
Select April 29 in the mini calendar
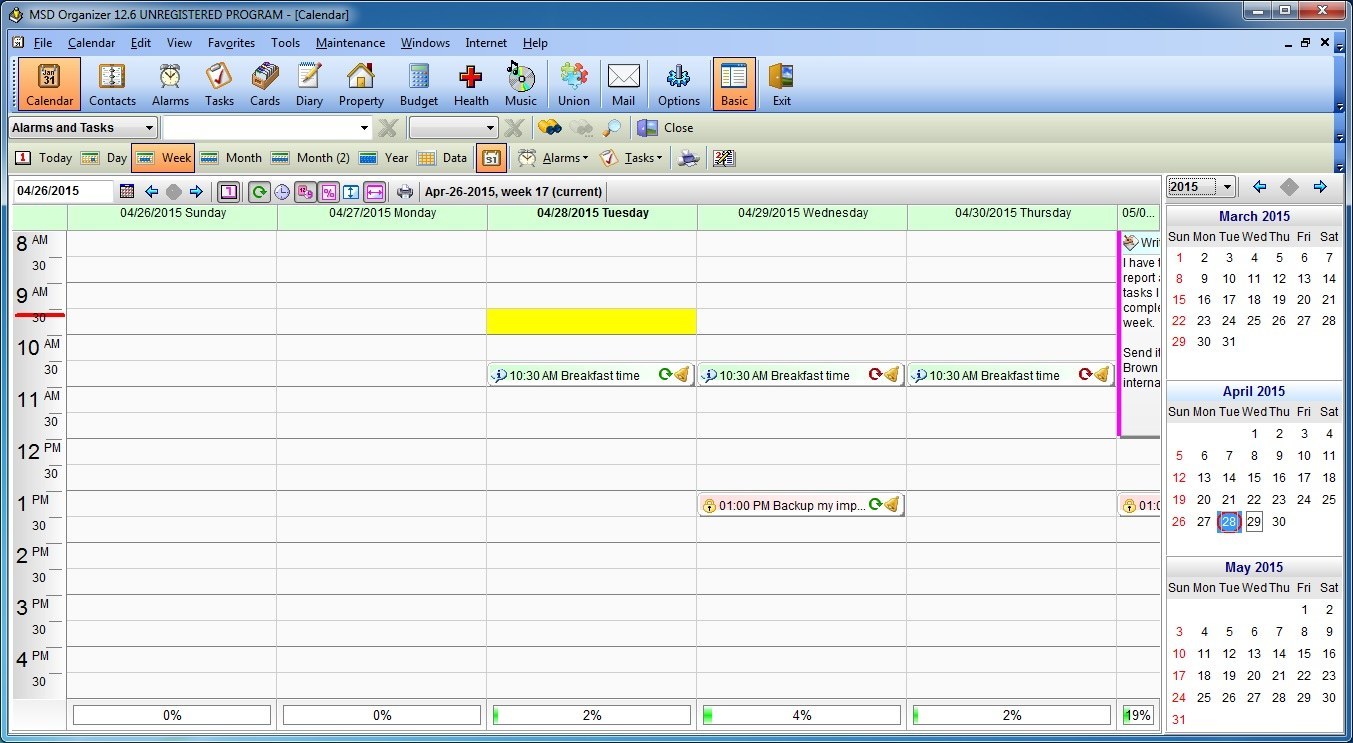tap(1254, 521)
